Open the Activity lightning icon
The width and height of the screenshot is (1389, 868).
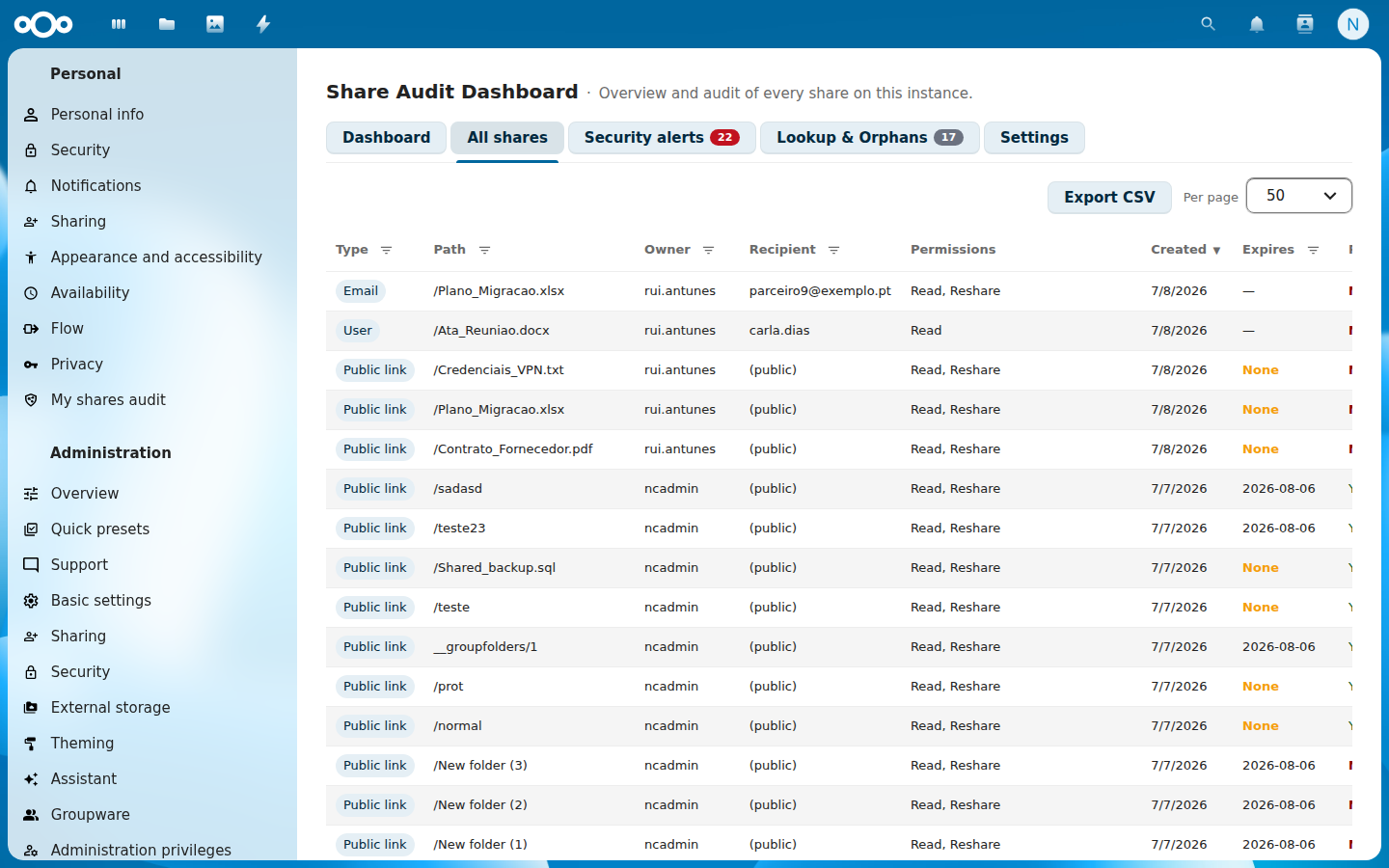pyautogui.click(x=263, y=24)
